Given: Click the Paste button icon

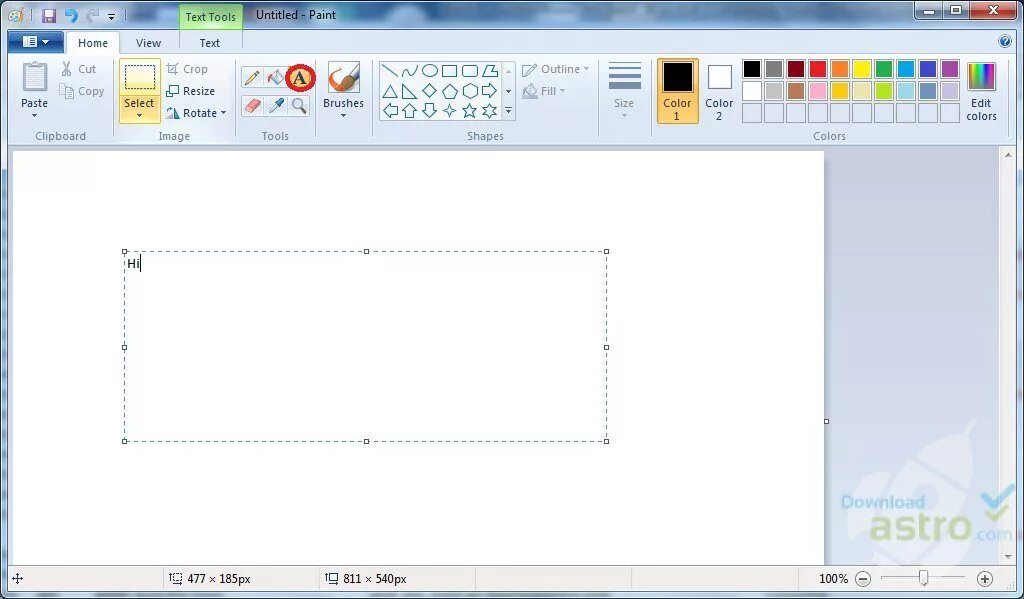Looking at the screenshot, I should tap(35, 77).
